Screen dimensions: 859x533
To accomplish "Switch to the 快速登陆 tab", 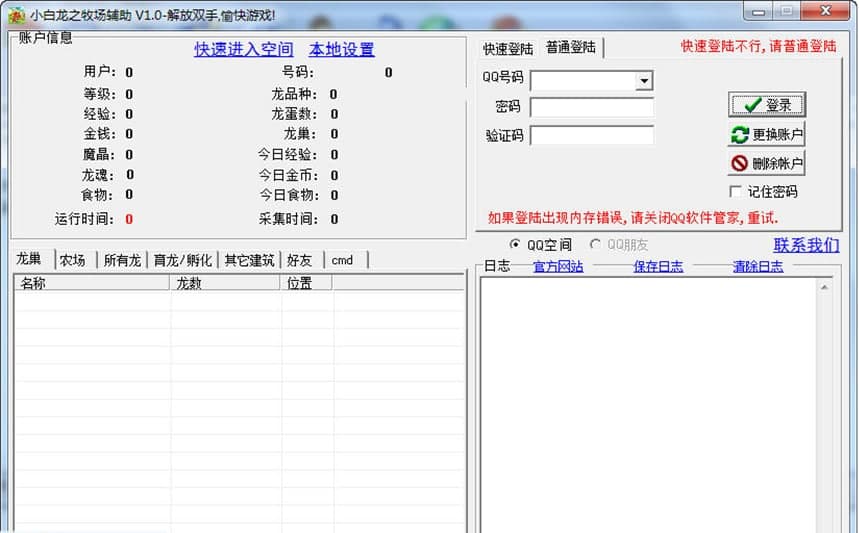I will [x=508, y=49].
